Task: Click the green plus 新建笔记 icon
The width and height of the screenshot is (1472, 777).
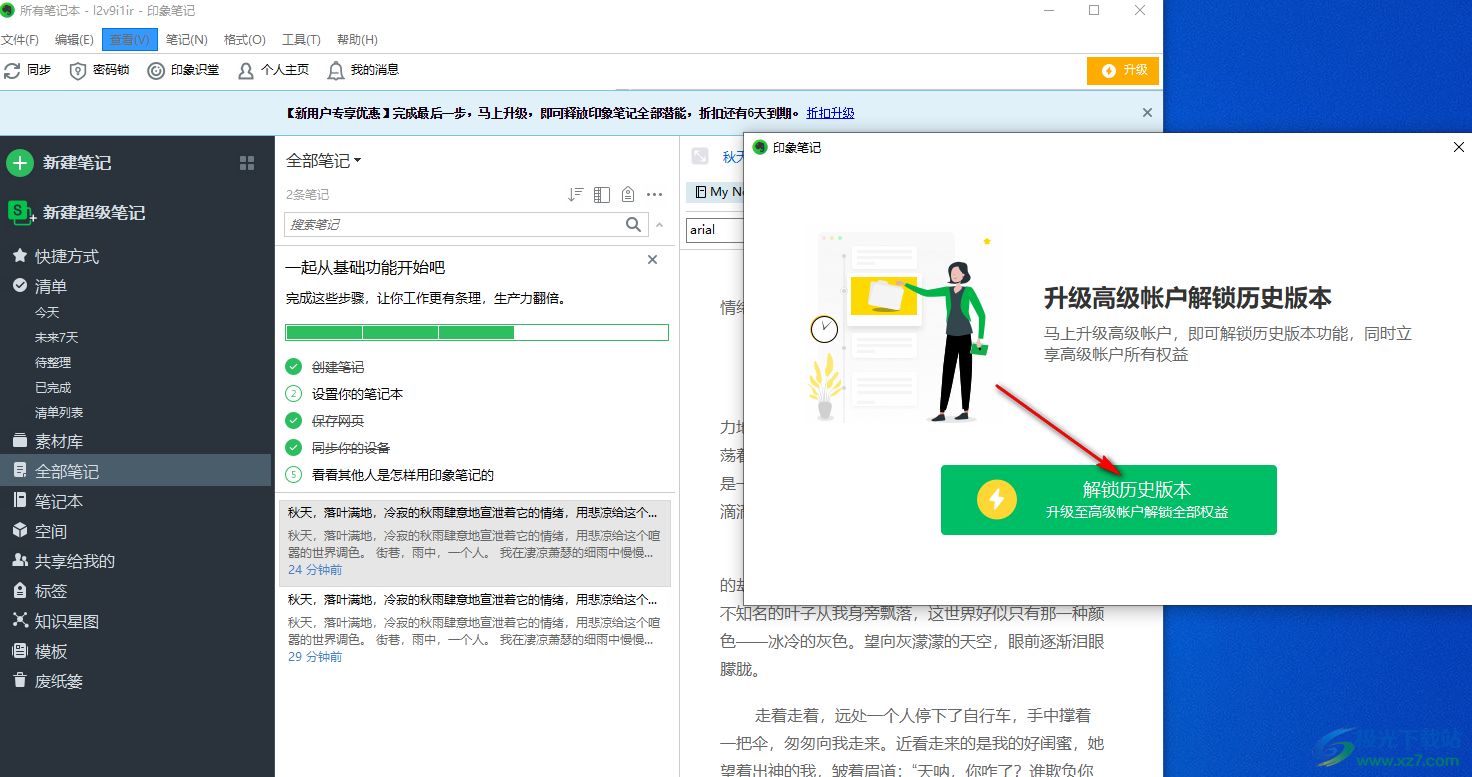Action: pos(20,163)
